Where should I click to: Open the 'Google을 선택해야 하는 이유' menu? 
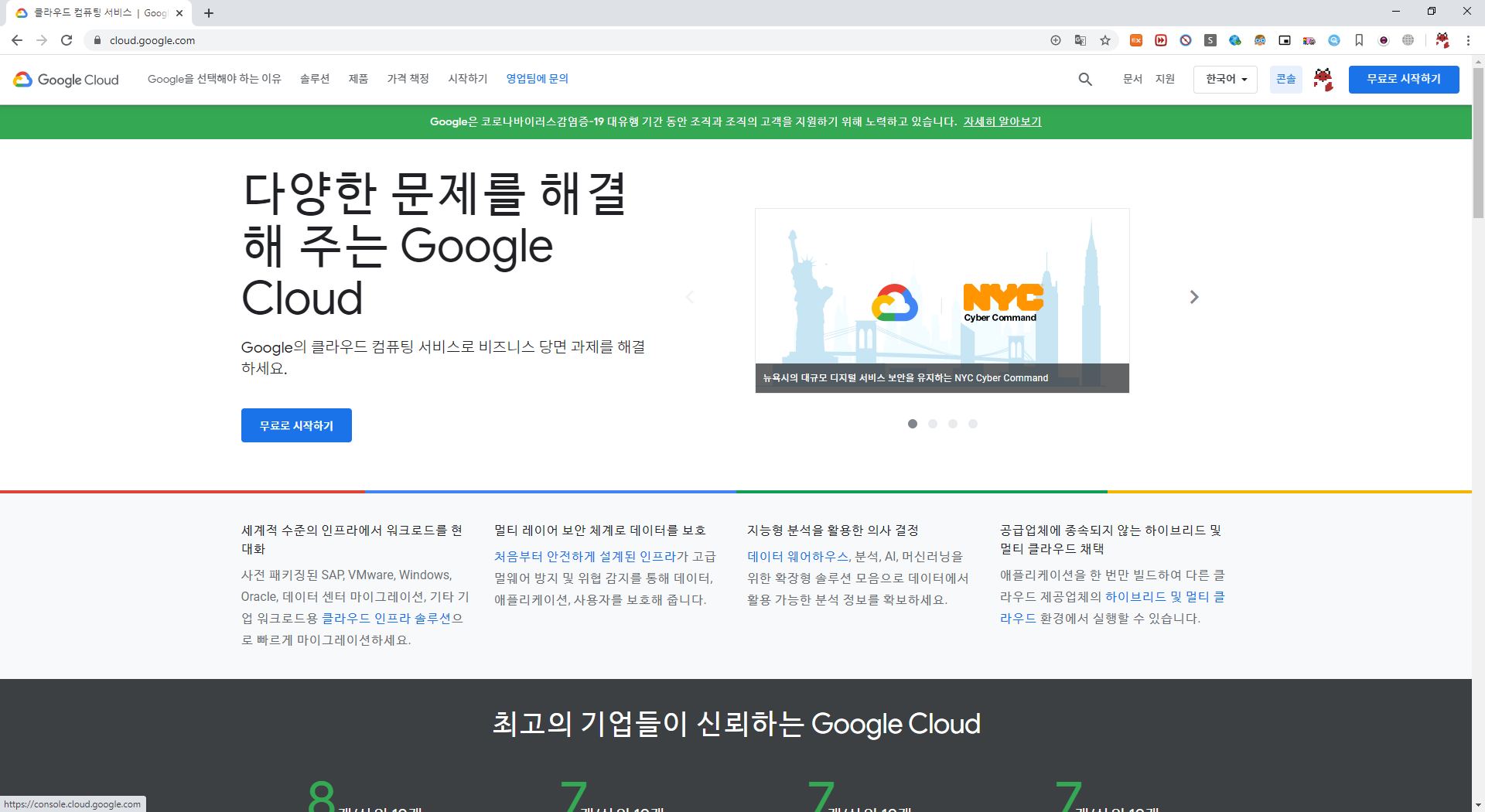click(x=214, y=79)
